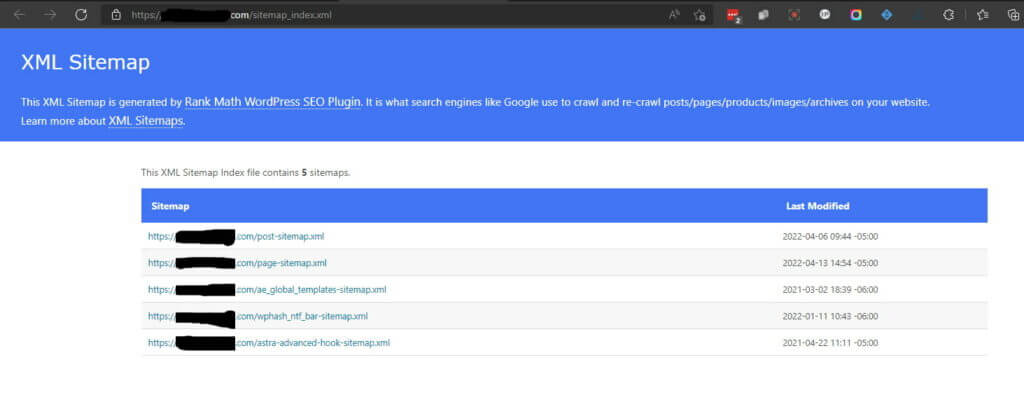Click the browser forward arrow
Image resolution: width=1024 pixels, height=402 pixels.
pos(50,15)
